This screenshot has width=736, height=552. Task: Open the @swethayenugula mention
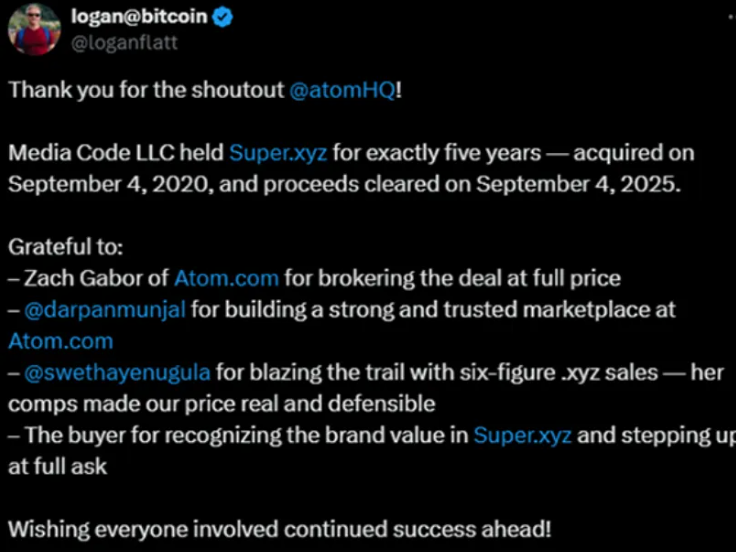click(x=117, y=373)
